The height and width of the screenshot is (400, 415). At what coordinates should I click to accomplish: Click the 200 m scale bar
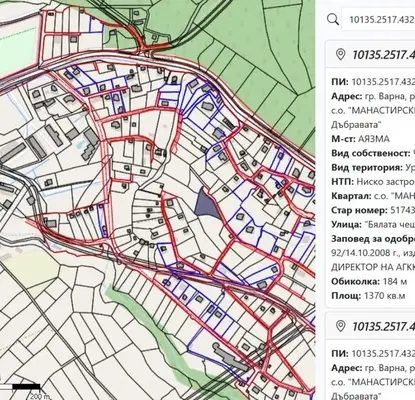click(26, 387)
